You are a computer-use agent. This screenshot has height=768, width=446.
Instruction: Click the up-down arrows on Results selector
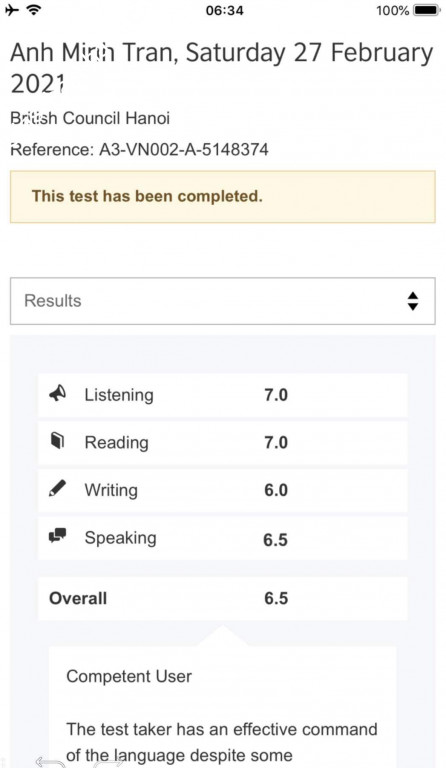(x=413, y=301)
